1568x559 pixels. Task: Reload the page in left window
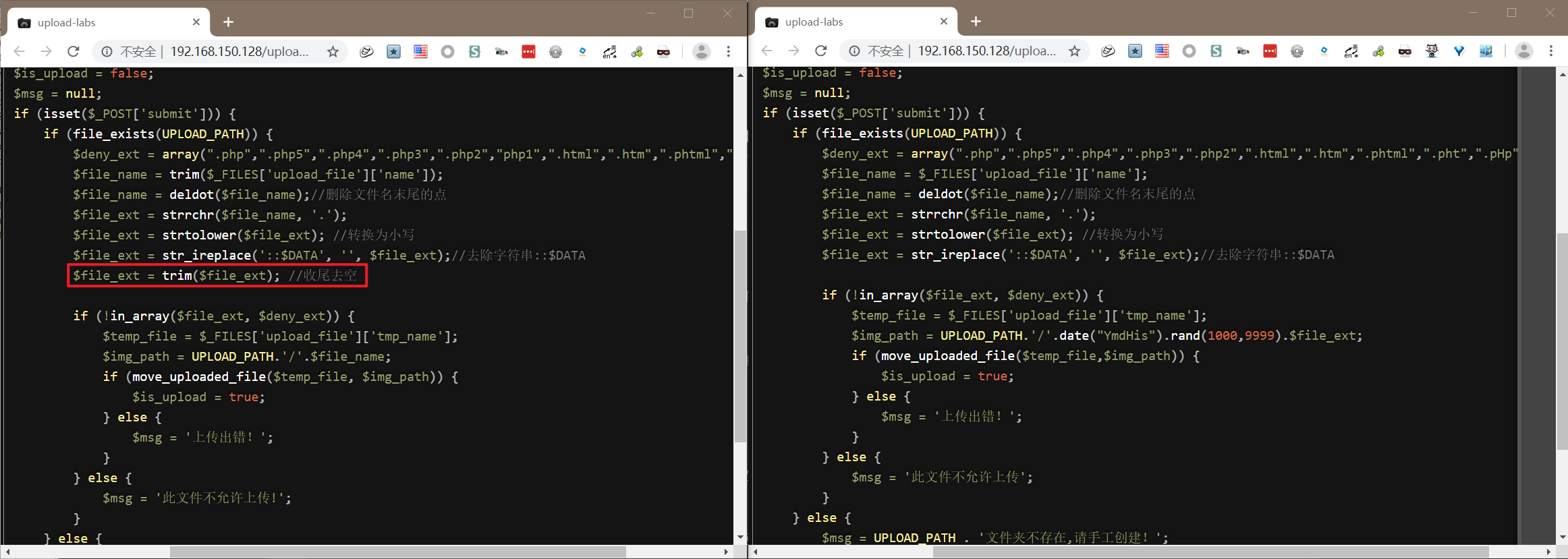[74, 51]
